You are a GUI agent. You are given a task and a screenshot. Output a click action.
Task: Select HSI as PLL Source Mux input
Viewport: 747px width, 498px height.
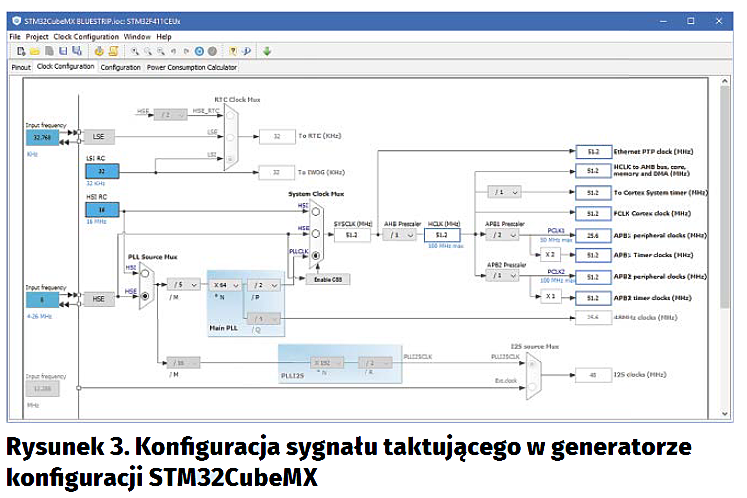(x=145, y=272)
